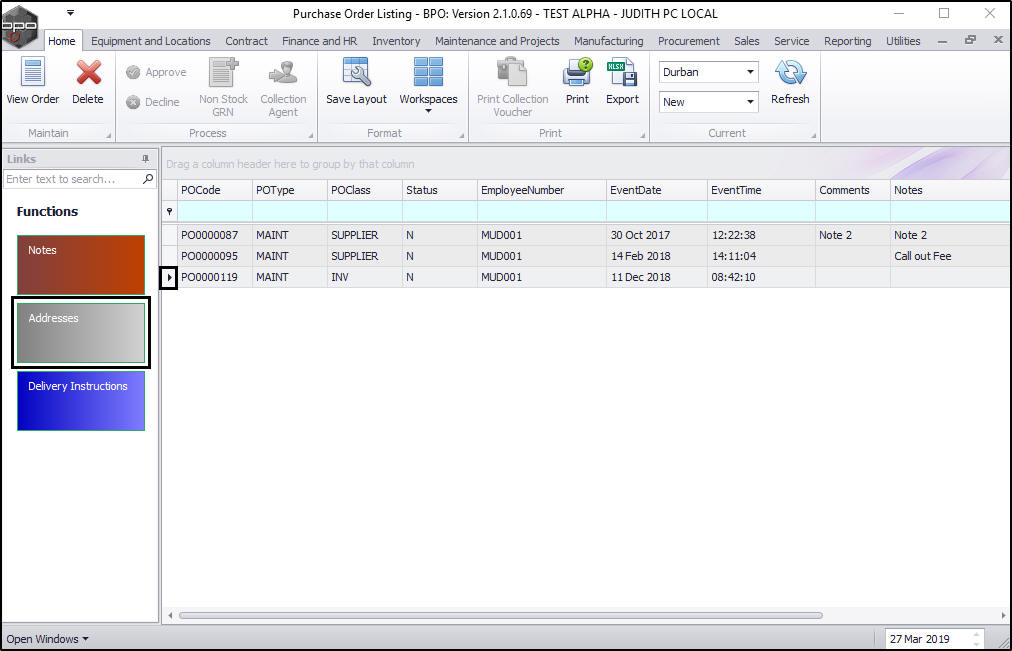Click the 30 Oct 2017 event date cell
The width and height of the screenshot is (1012, 651).
pos(656,235)
